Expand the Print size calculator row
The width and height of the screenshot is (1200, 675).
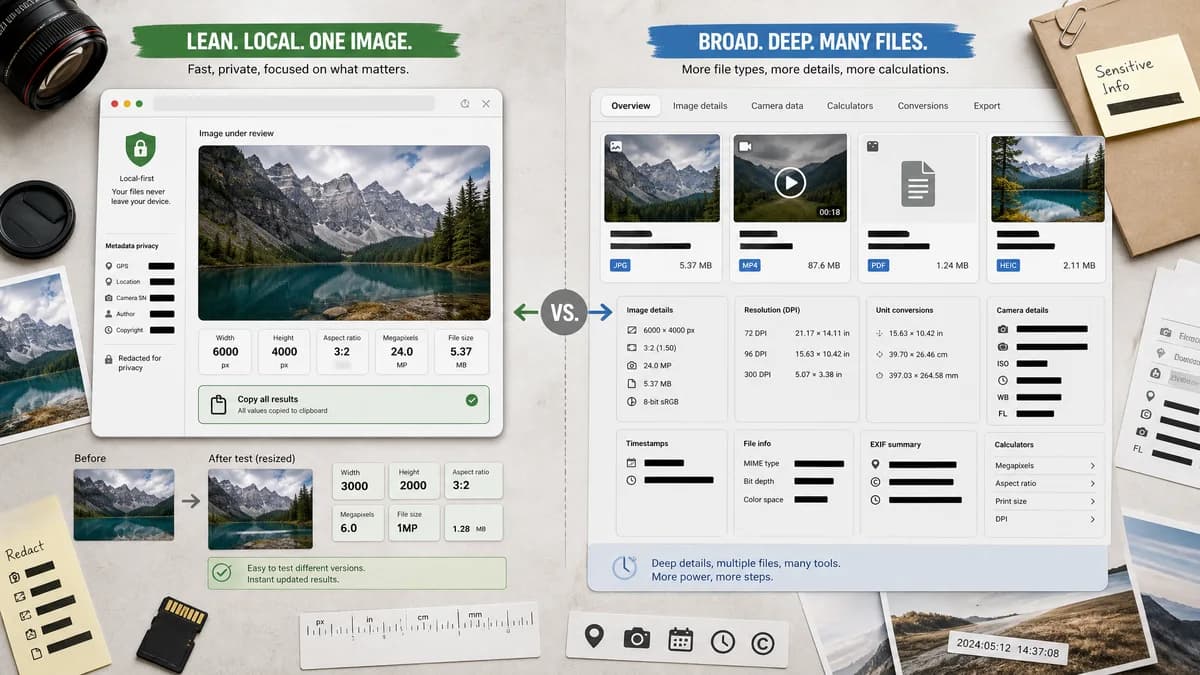(x=1046, y=502)
